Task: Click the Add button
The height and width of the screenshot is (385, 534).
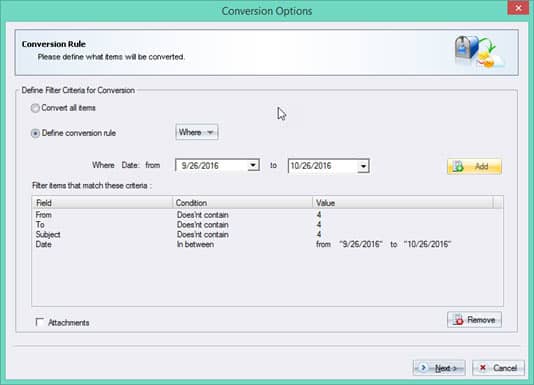Action: [x=474, y=167]
